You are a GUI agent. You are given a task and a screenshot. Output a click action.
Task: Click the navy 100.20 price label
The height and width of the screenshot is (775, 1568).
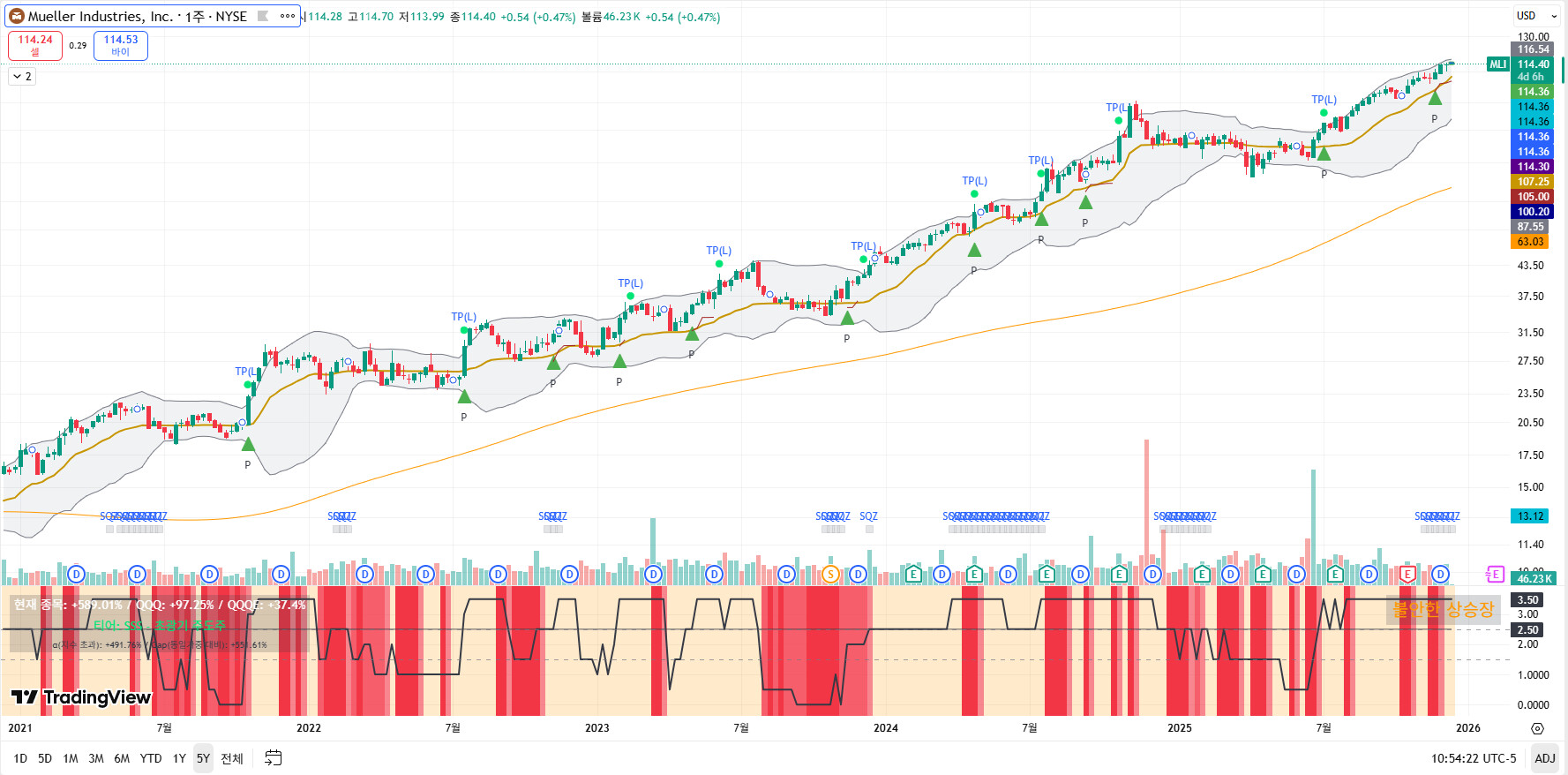[1533, 212]
